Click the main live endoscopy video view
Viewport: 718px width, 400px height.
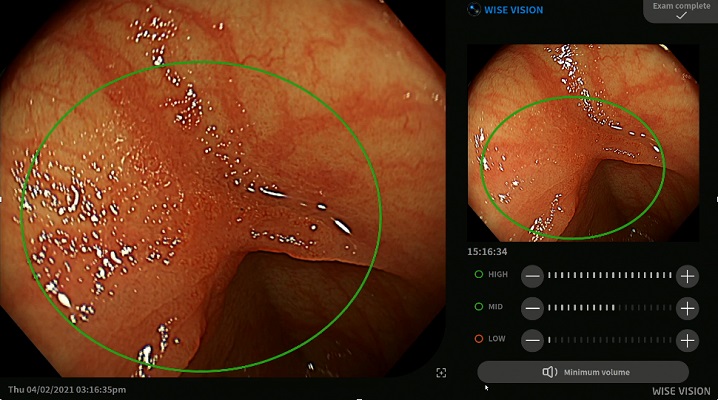[x=223, y=189]
